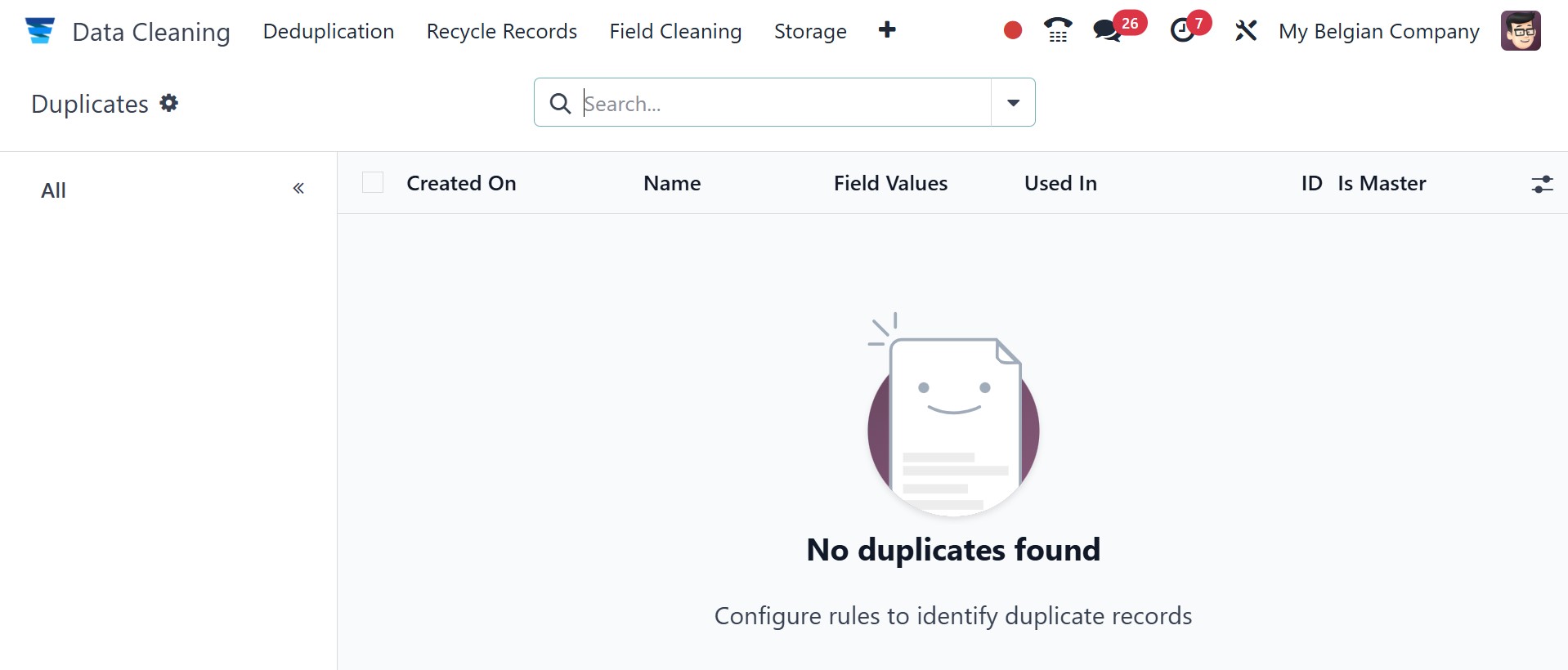
Task: Open the Field Cleaning menu
Action: click(675, 31)
